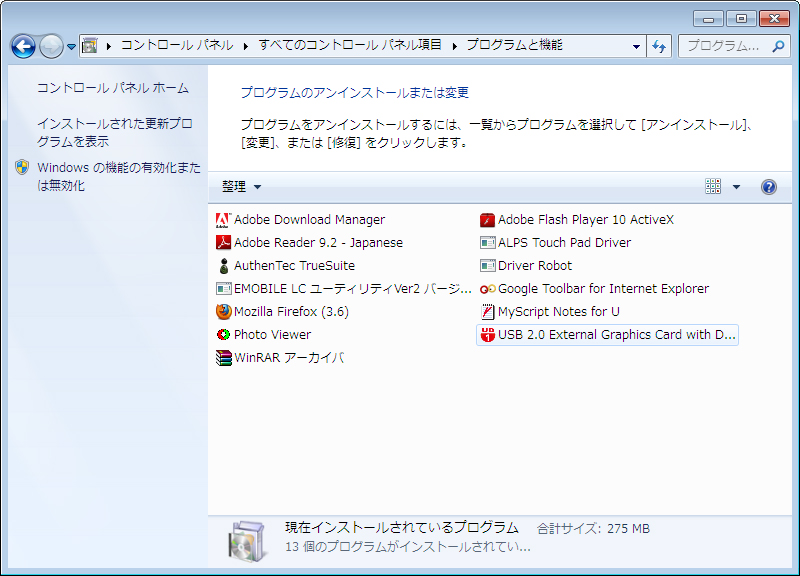The image size is (800, 576).
Task: Click the greyed forward navigation arrow
Action: point(52,47)
